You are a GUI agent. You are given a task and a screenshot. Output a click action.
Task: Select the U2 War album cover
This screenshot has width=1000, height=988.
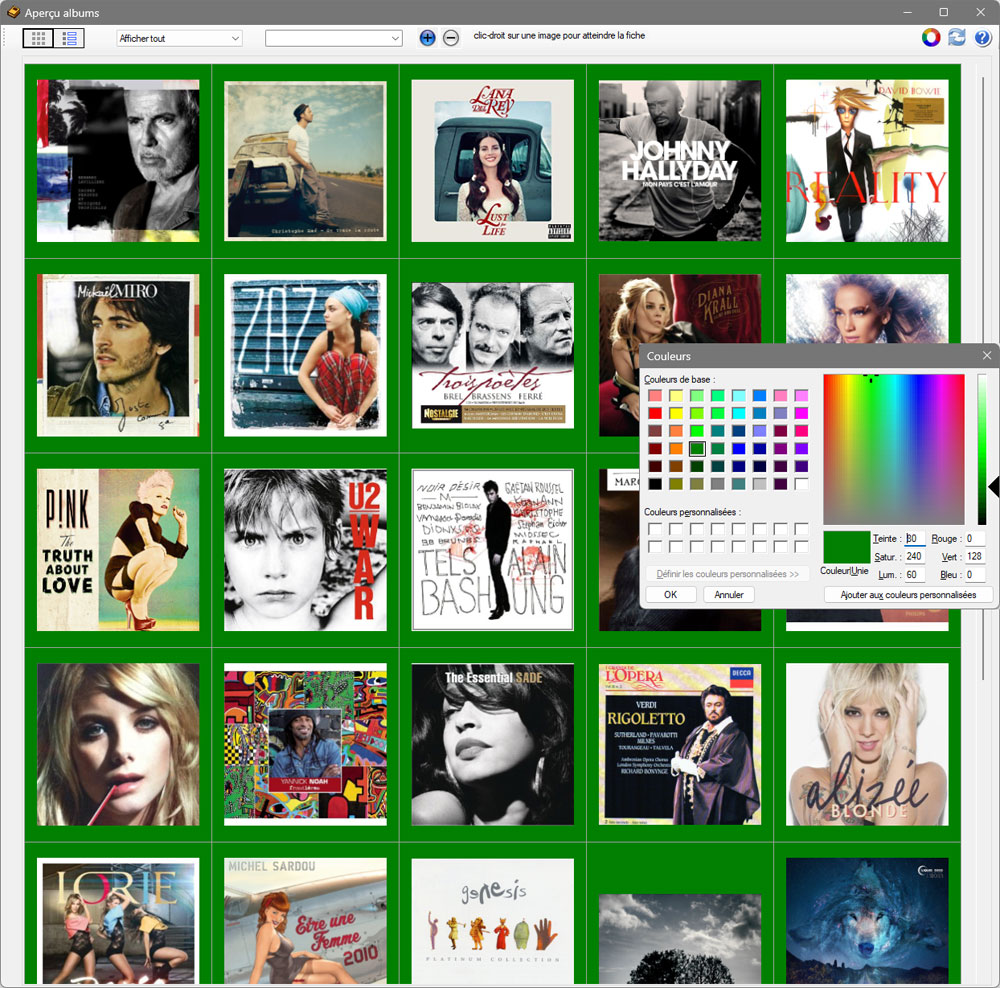click(305, 550)
